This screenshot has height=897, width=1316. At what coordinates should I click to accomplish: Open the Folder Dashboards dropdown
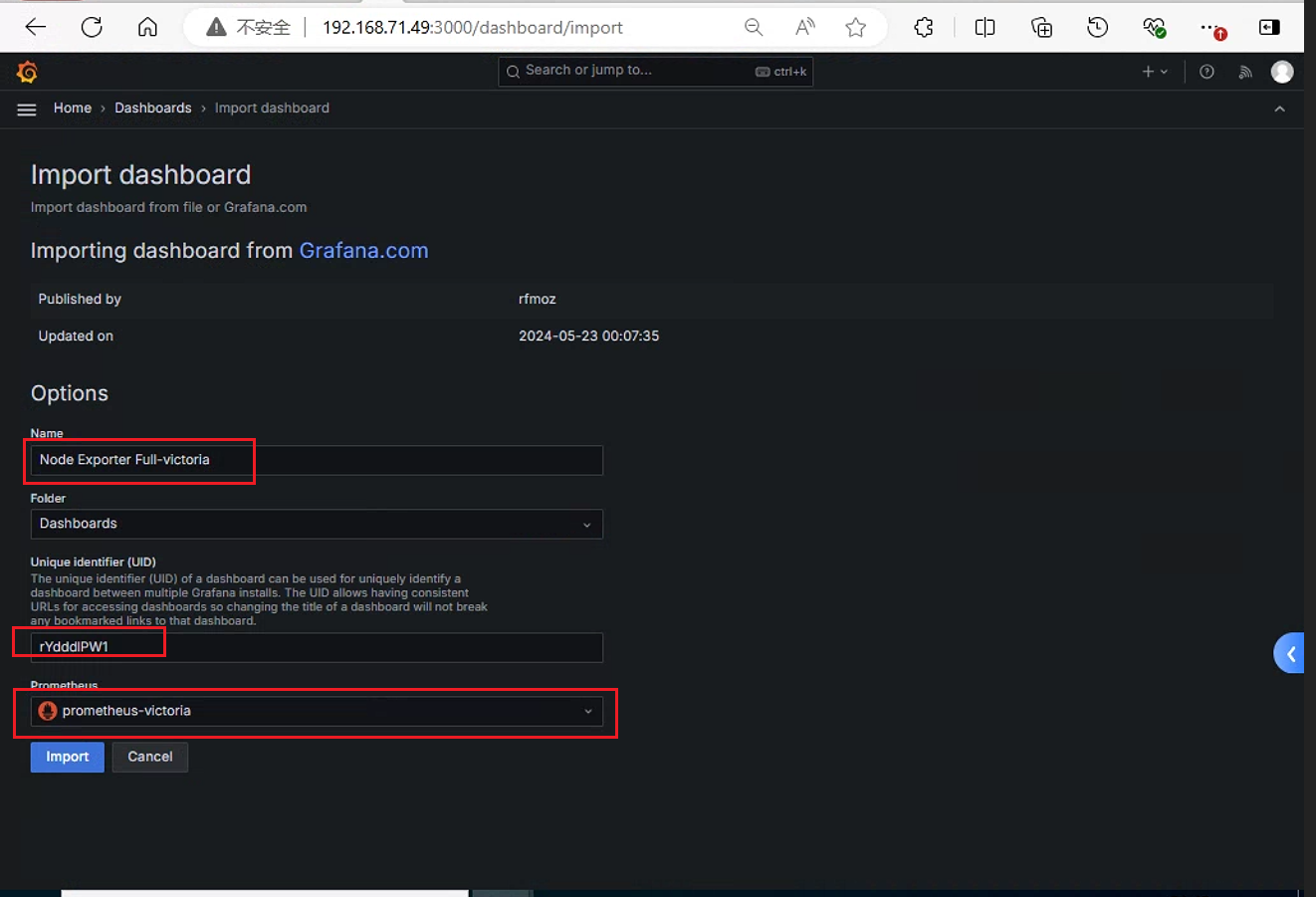[x=317, y=524]
